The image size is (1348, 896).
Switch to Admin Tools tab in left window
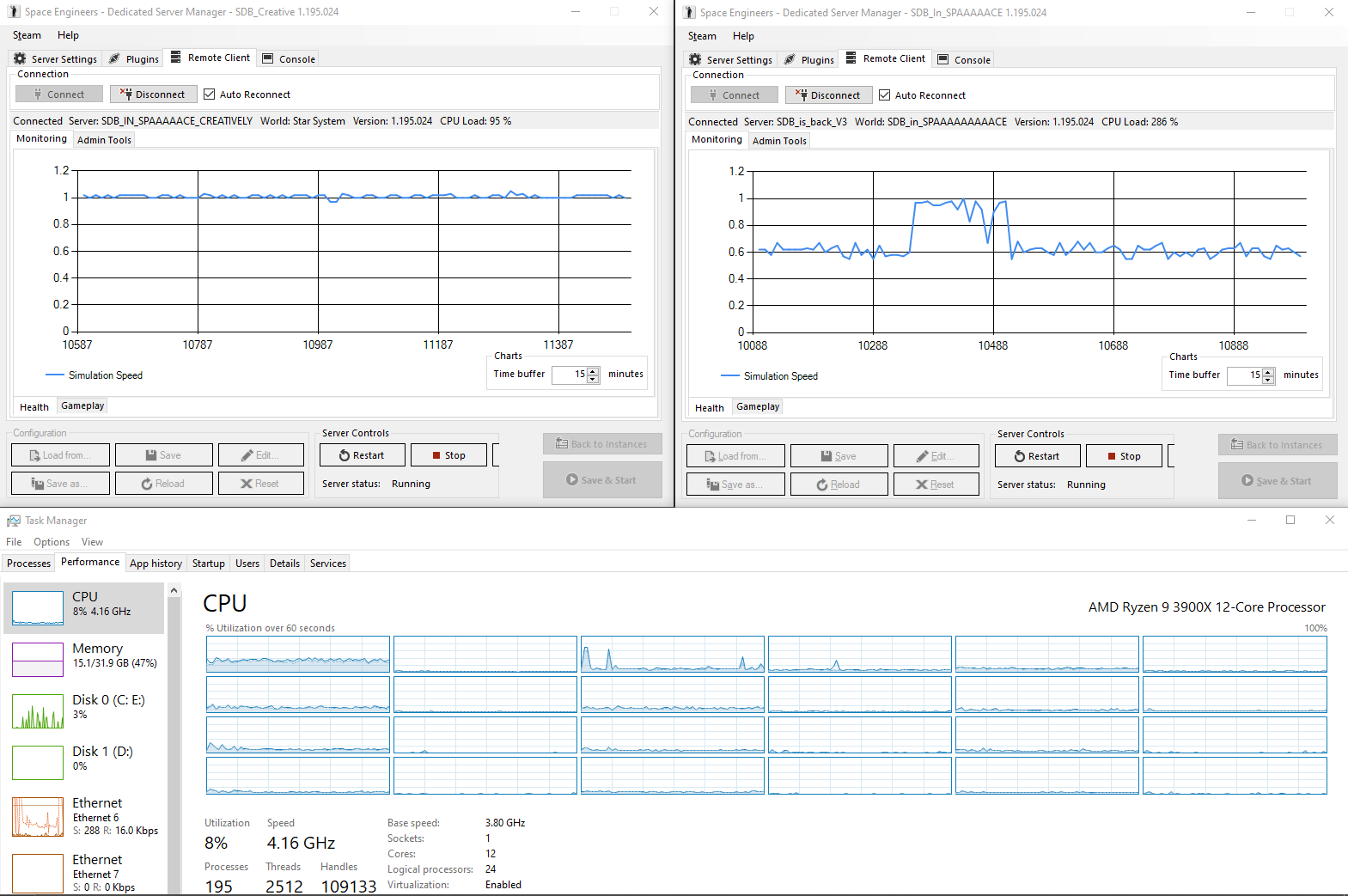pos(104,140)
